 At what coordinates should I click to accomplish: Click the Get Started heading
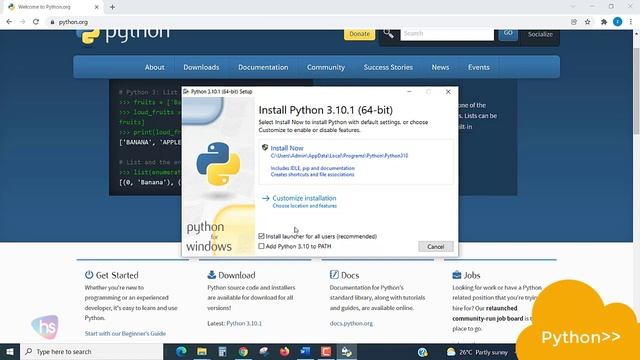(117, 275)
